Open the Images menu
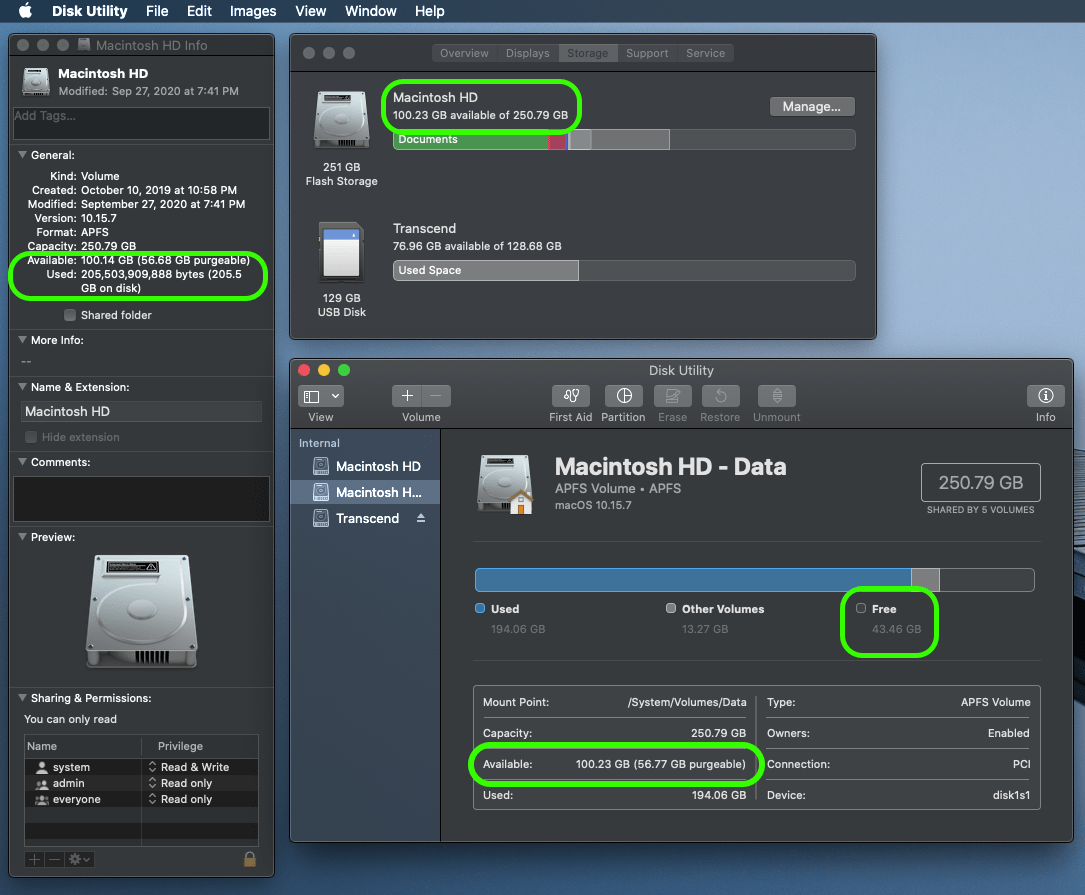Screen dimensions: 1085x895 tap(253, 11)
